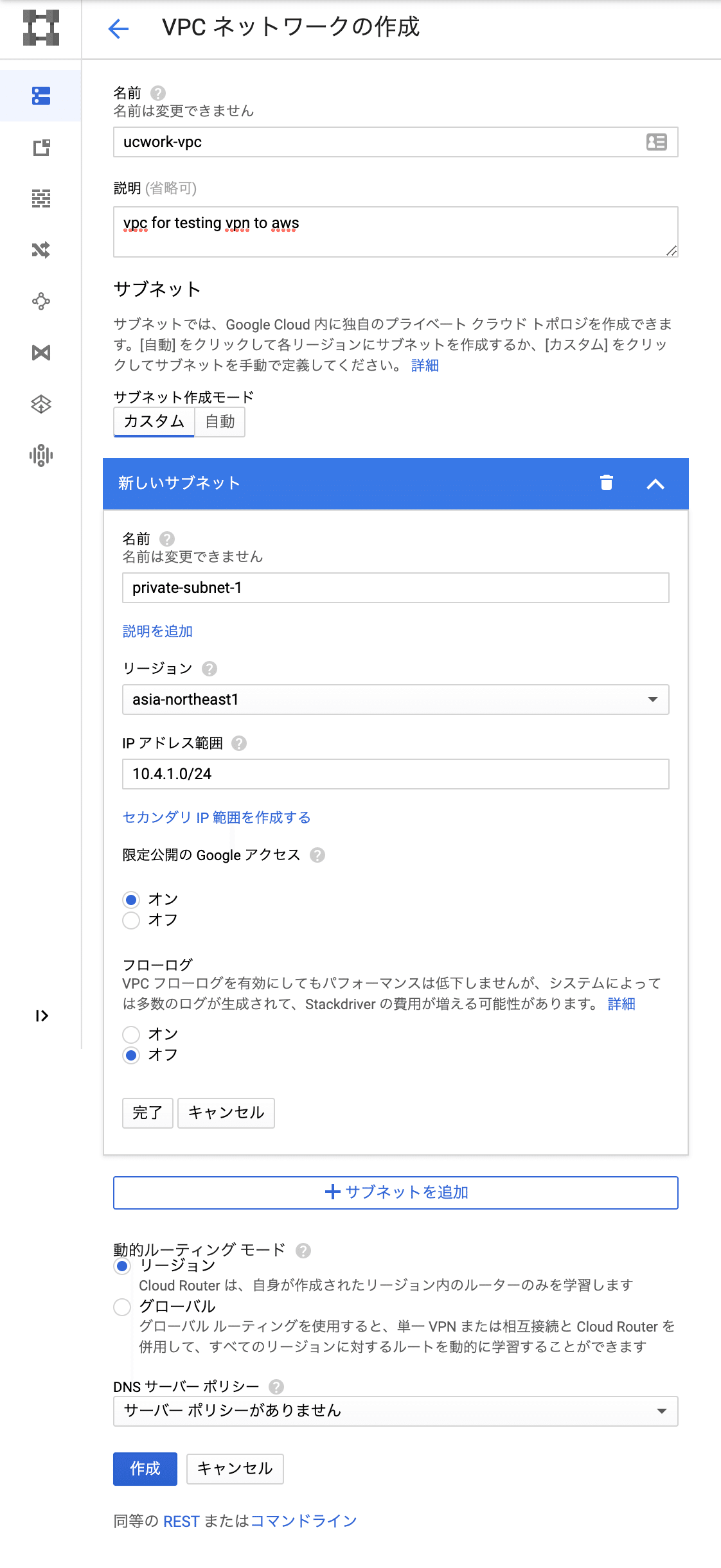The image size is (721, 1568).
Task: Set flow logs to オン
Action: [131, 1035]
